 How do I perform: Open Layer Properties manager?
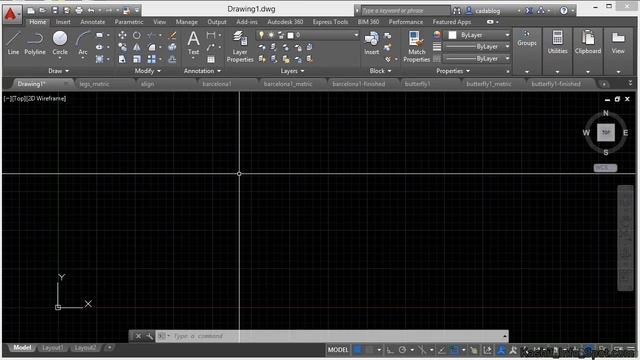pos(240,46)
